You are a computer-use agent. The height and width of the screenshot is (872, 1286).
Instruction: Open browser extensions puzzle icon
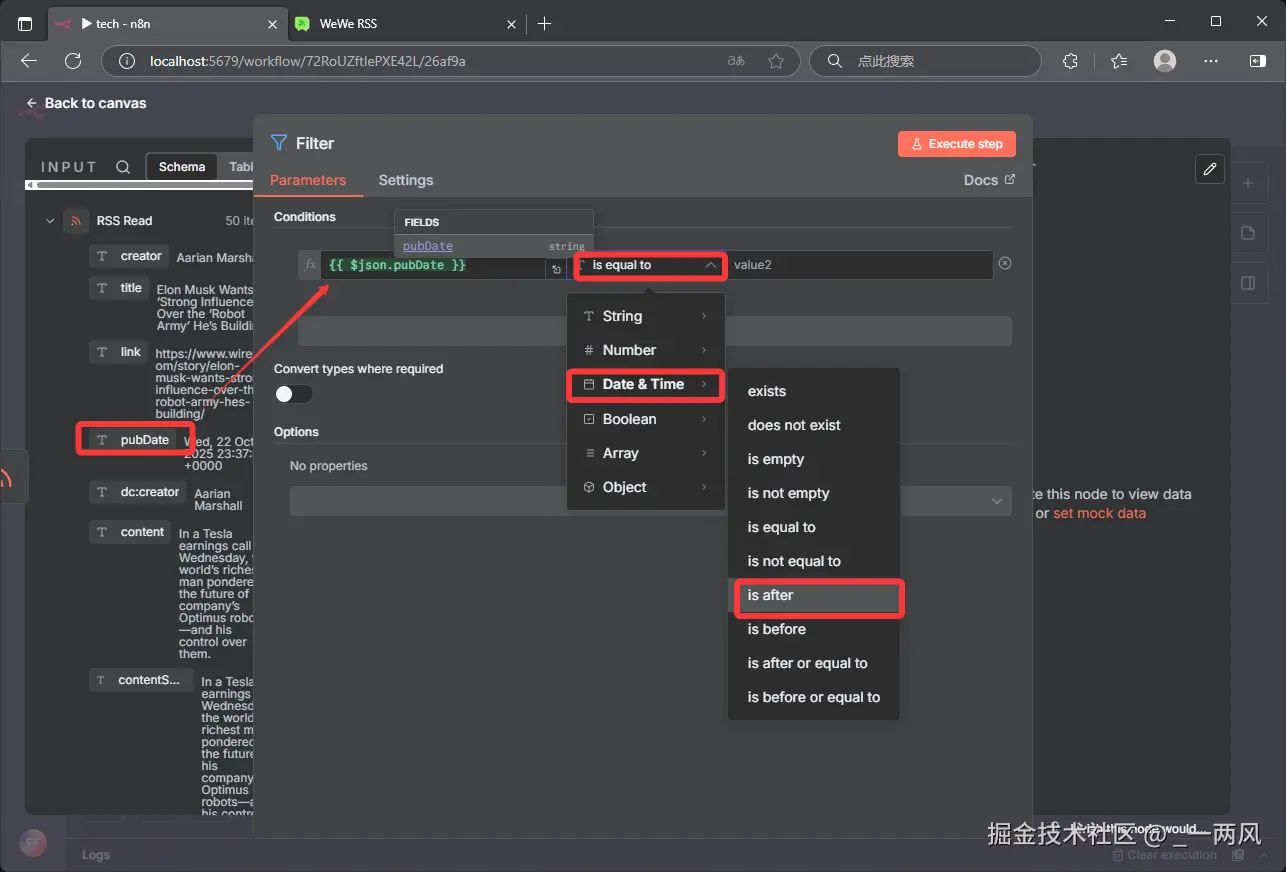tap(1070, 61)
